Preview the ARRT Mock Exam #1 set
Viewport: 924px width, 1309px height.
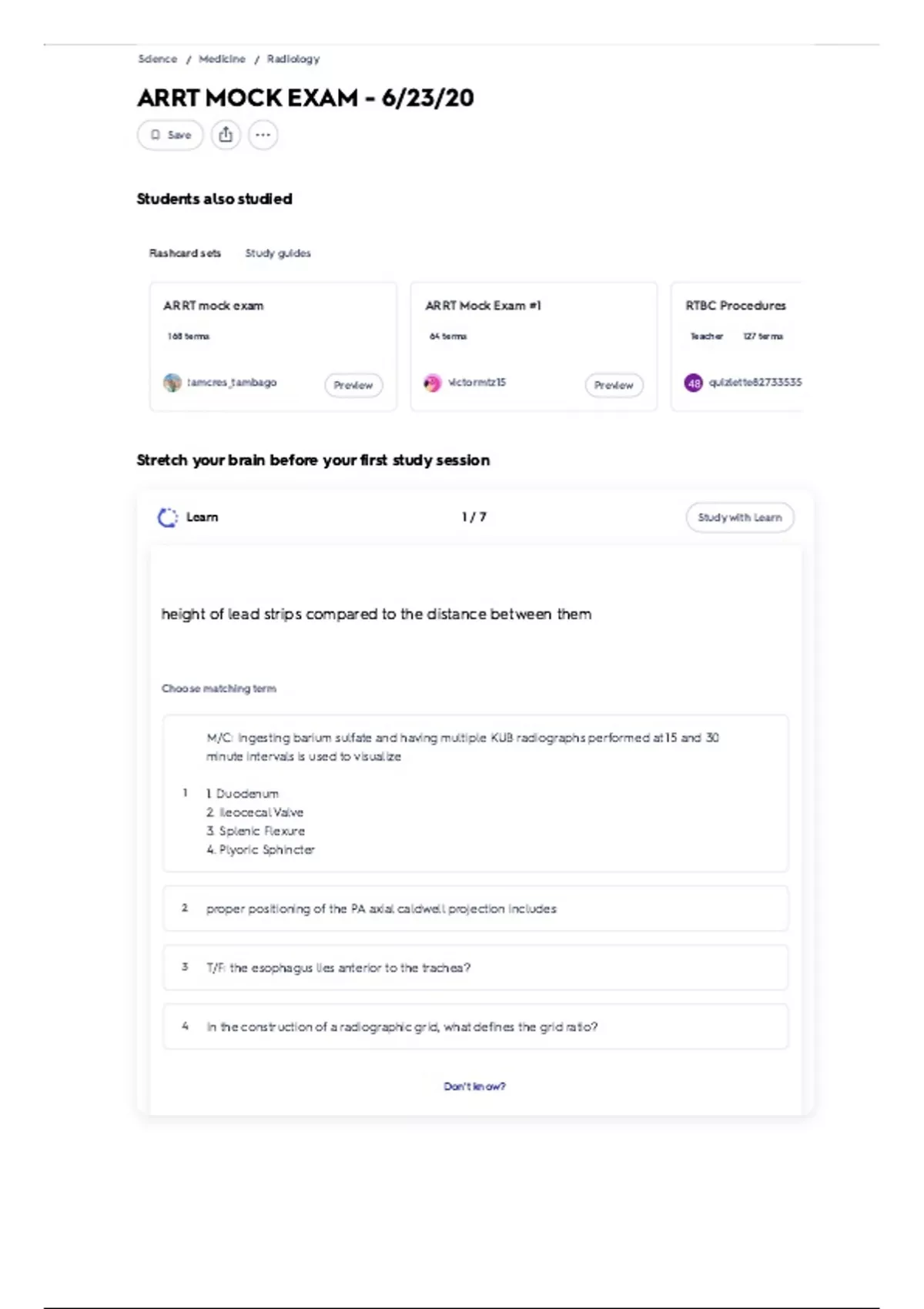614,385
